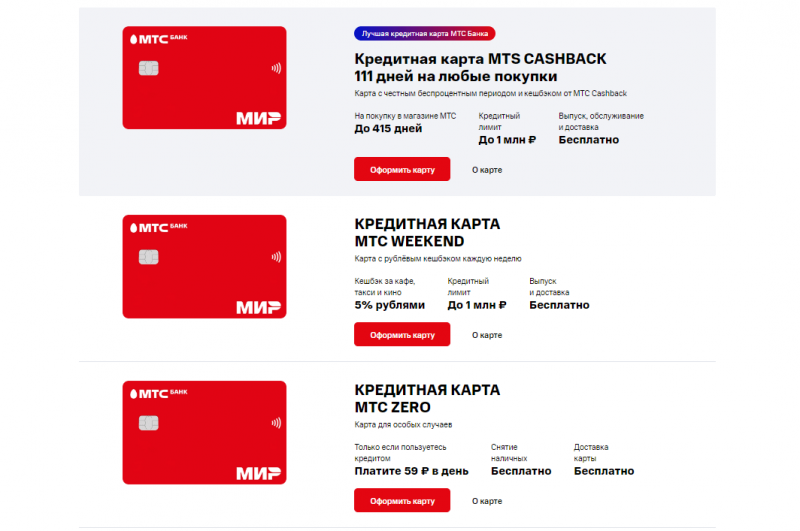
Task: Open 'О карте' link for МТС ZERO
Action: point(487,500)
